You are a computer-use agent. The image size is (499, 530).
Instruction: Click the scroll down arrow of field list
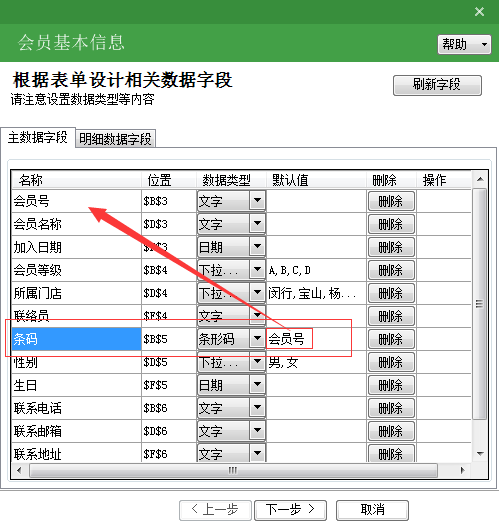pos(480,454)
